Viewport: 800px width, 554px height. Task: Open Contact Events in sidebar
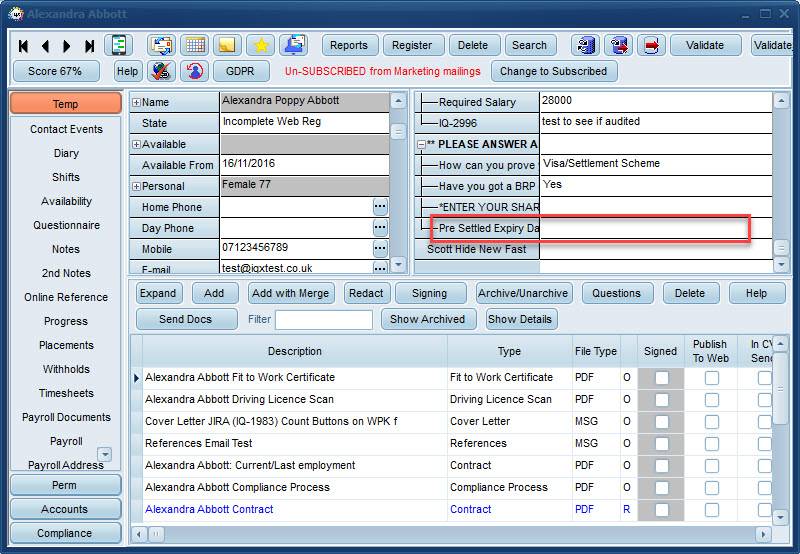[66, 129]
